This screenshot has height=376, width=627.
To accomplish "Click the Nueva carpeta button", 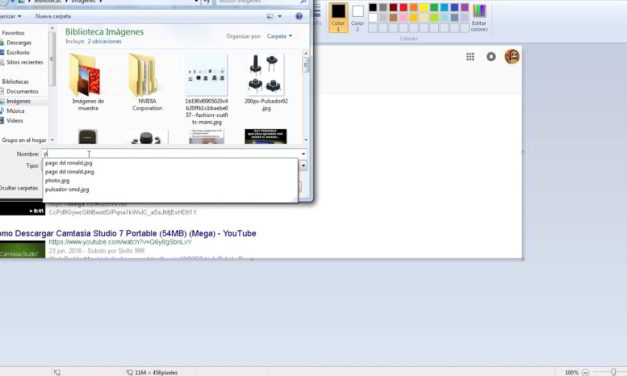I will (x=53, y=16).
